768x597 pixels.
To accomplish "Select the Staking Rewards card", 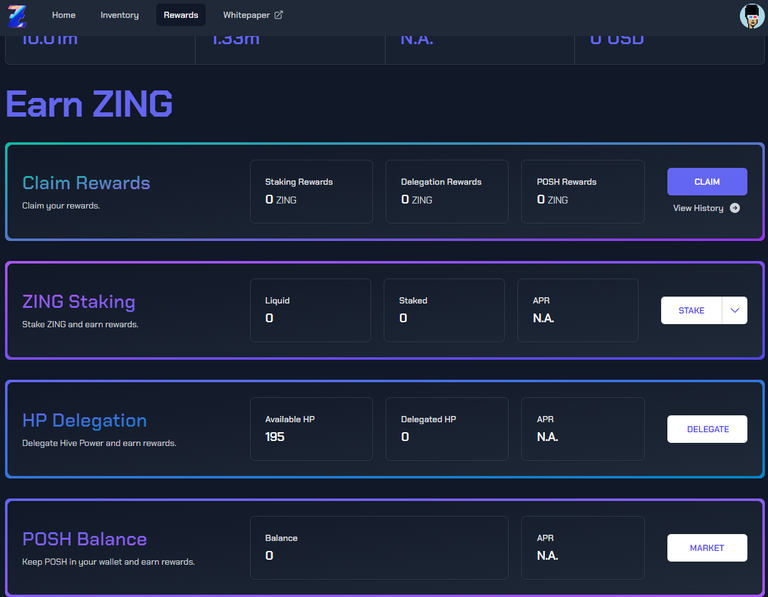I will pos(311,191).
